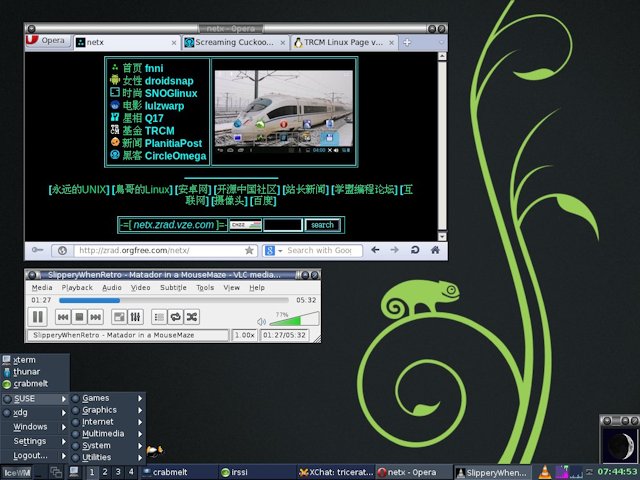Expand the Internet submenu
This screenshot has height=480, width=640.
107,422
